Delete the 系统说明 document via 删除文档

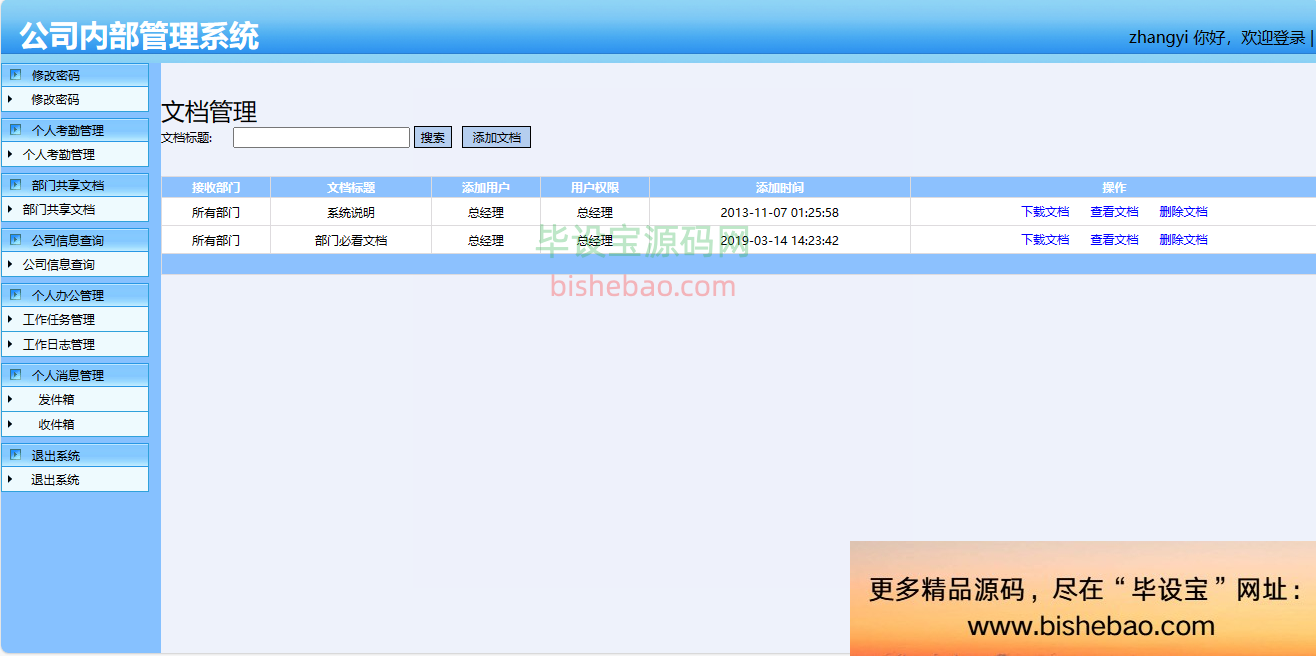click(x=1183, y=212)
